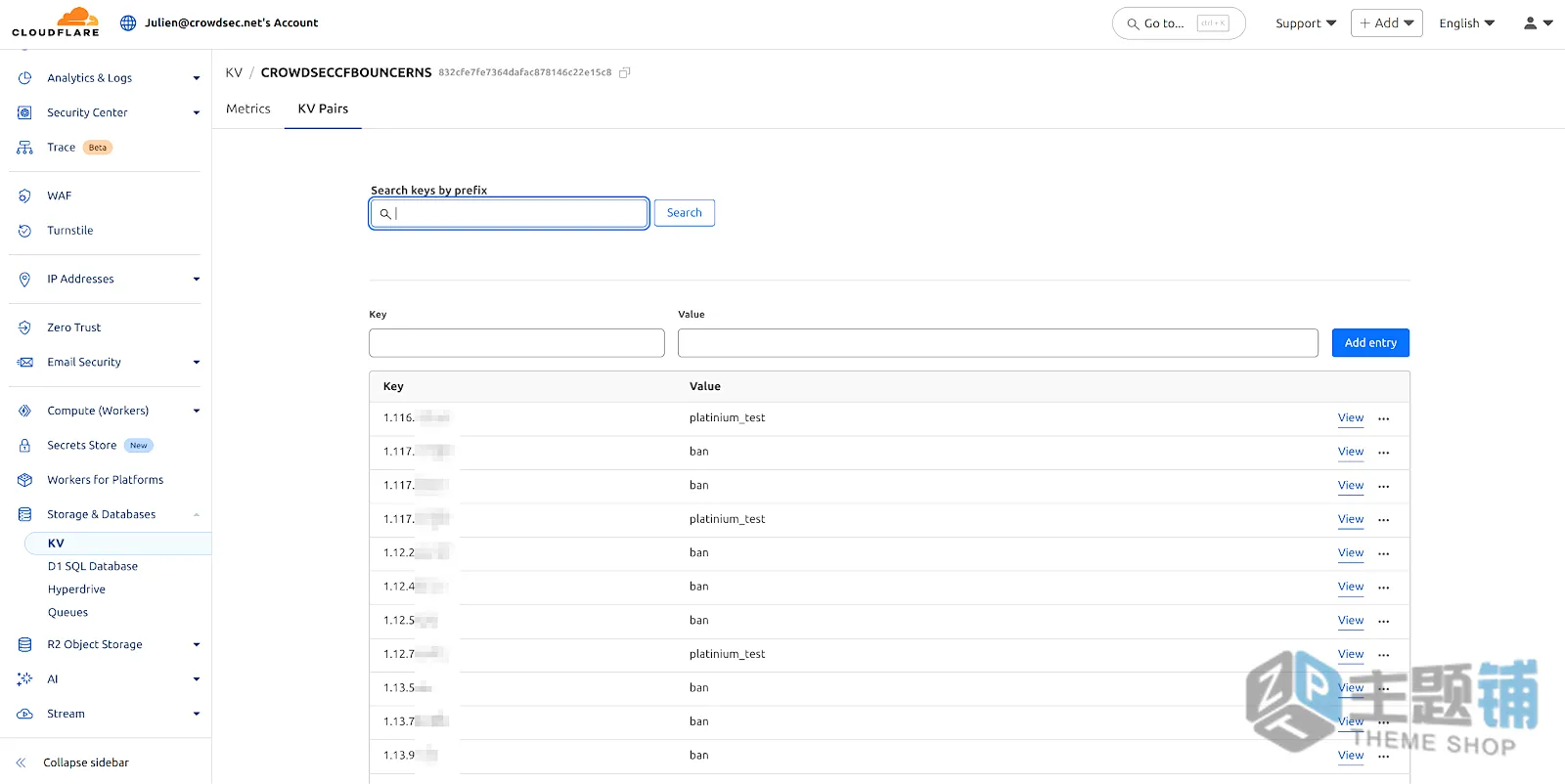
Task: Click the KV breadcrumb link
Action: [x=234, y=72]
